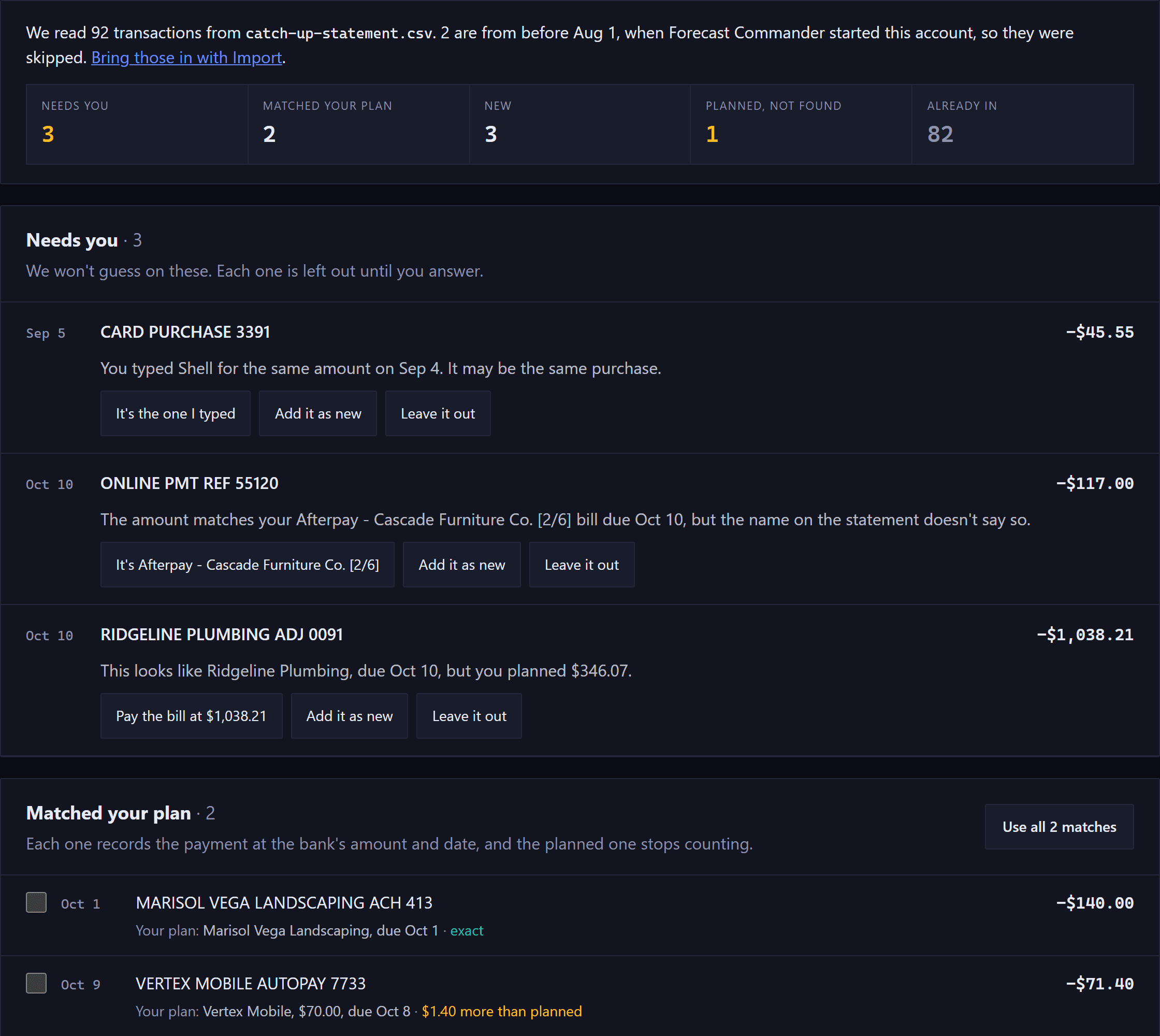This screenshot has height=1036, width=1160.
Task: Select the 'Planned, not found' summary card
Action: (802, 125)
